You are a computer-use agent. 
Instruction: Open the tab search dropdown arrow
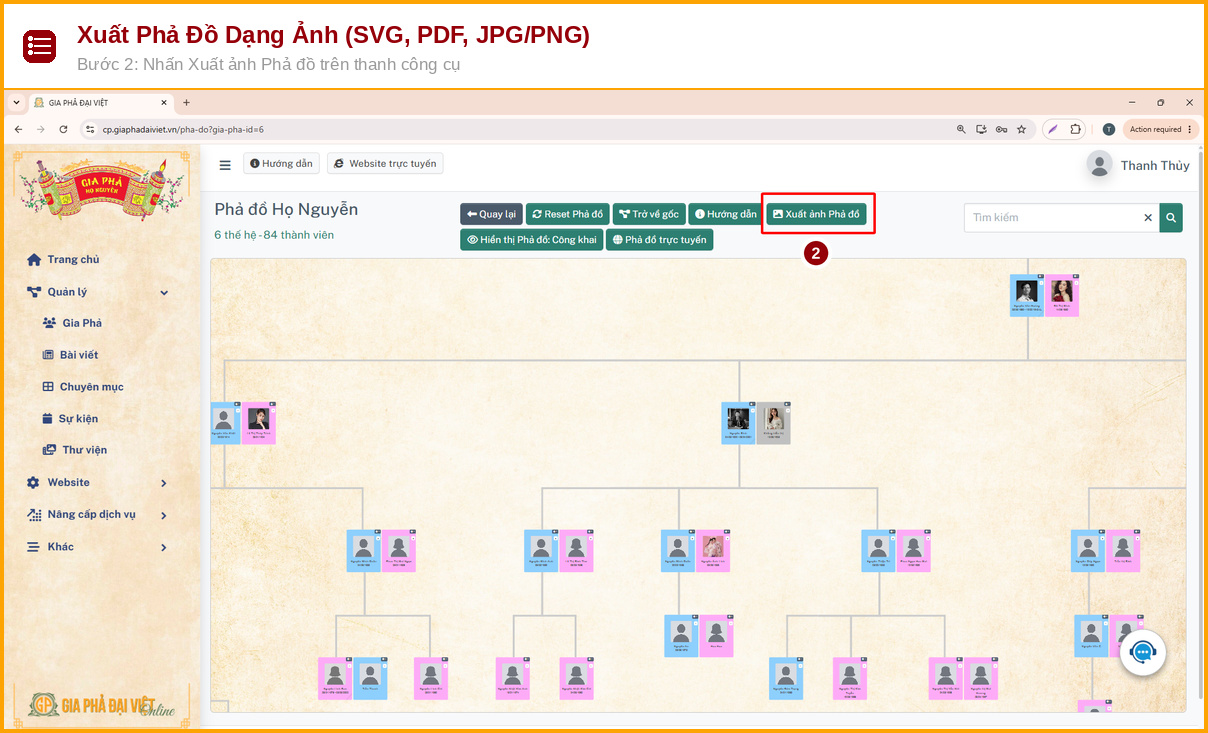coord(16,102)
